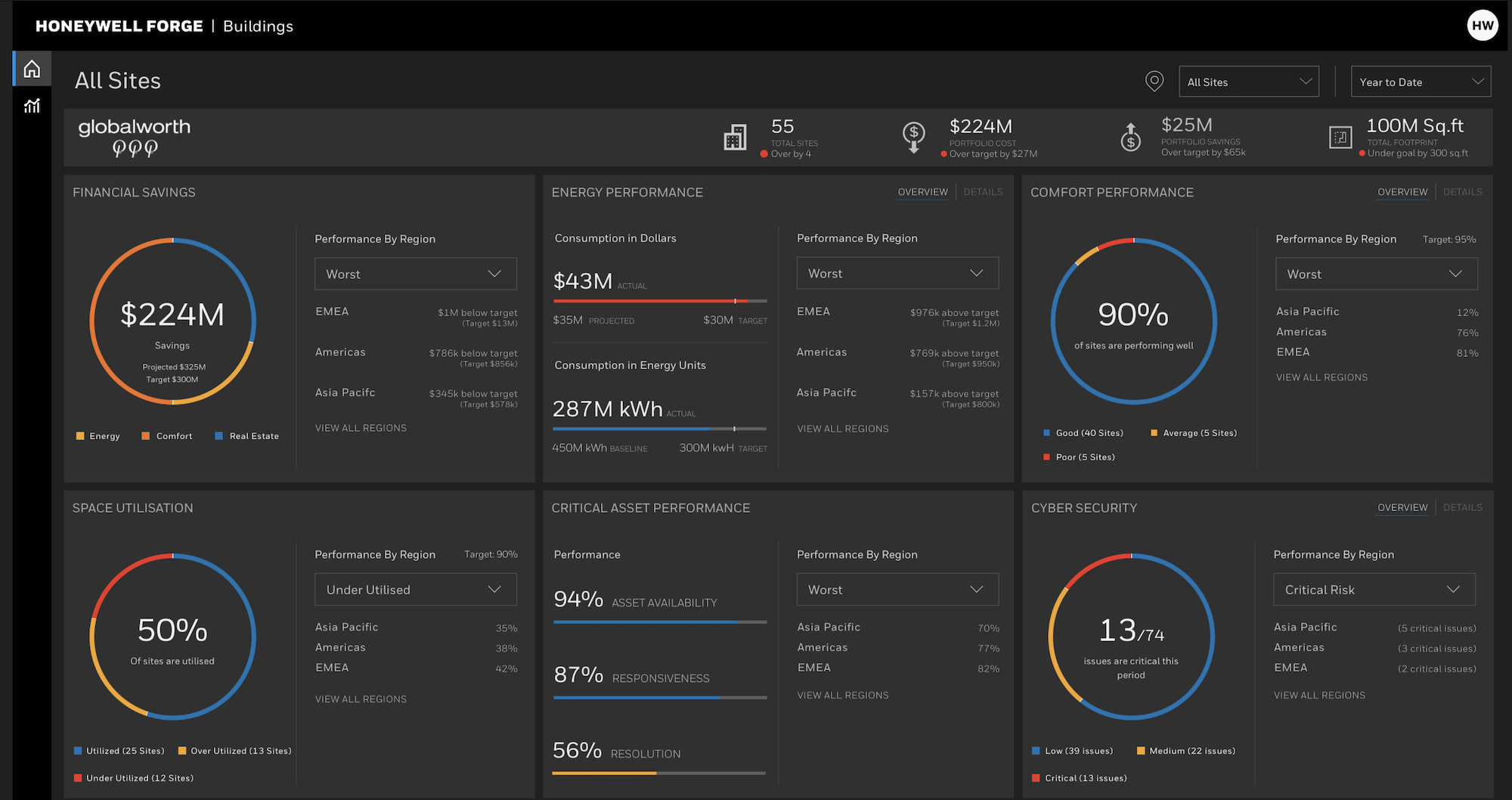Select the Overview tab in Comfort Performance
The height and width of the screenshot is (800, 1512).
click(x=1402, y=191)
